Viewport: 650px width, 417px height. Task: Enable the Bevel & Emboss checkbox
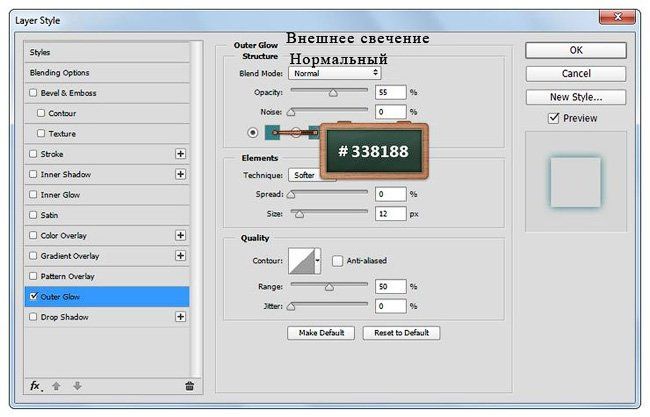click(x=33, y=92)
